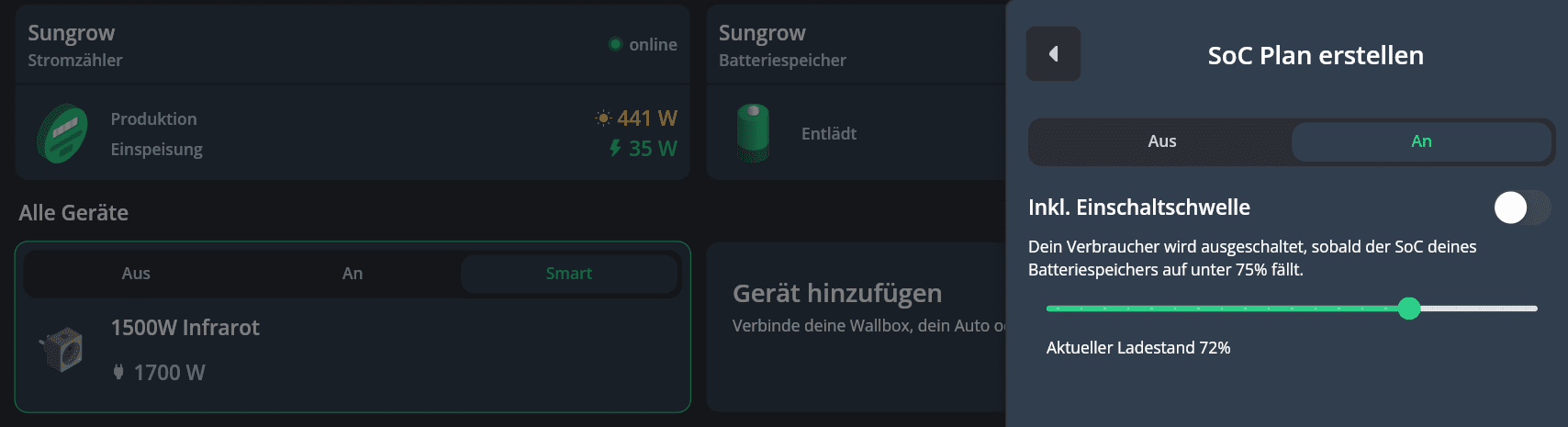Click the green online status dot
Image resolution: width=1568 pixels, height=427 pixels.
[615, 44]
